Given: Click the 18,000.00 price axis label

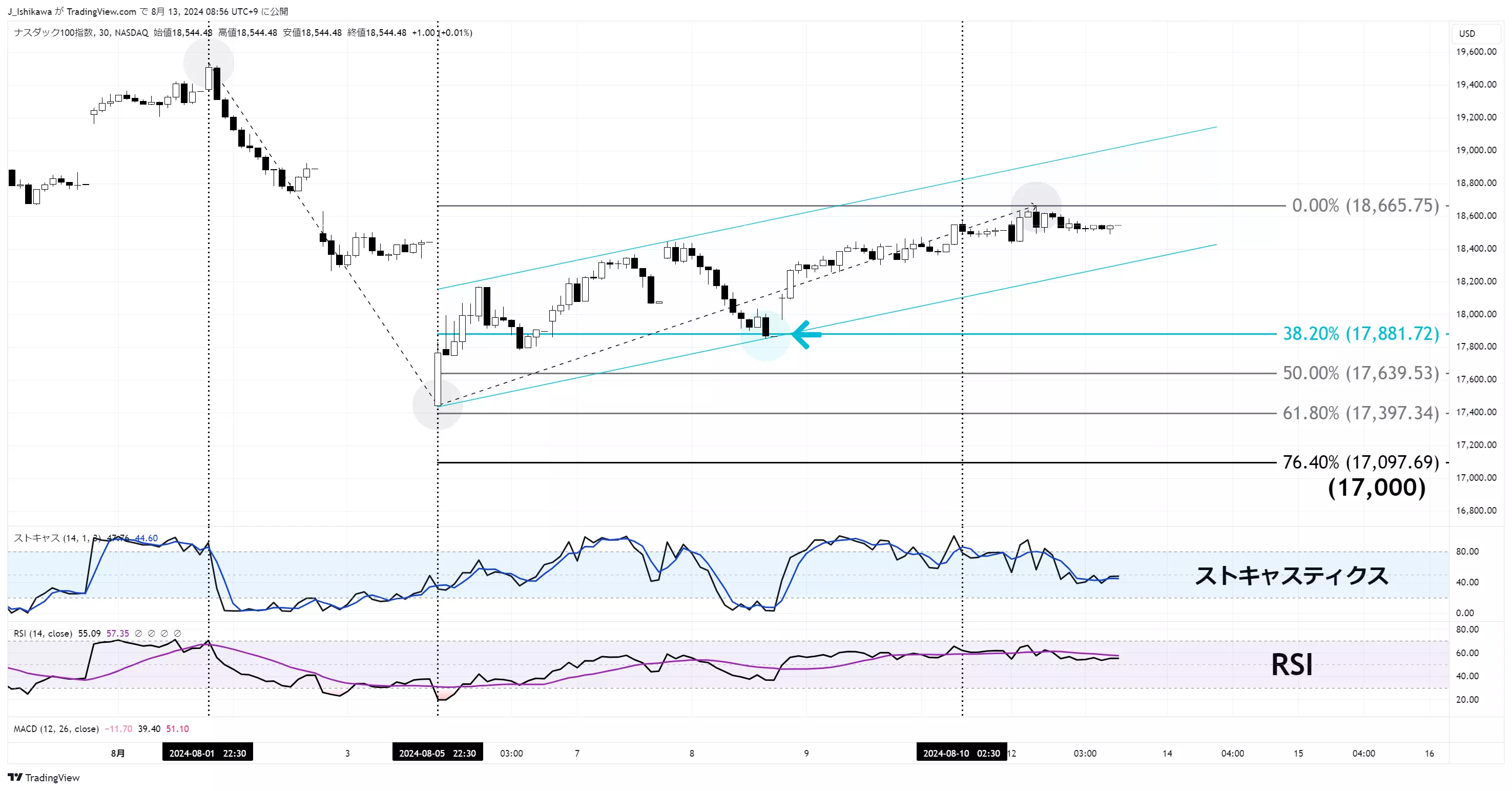Looking at the screenshot, I should [1476, 314].
